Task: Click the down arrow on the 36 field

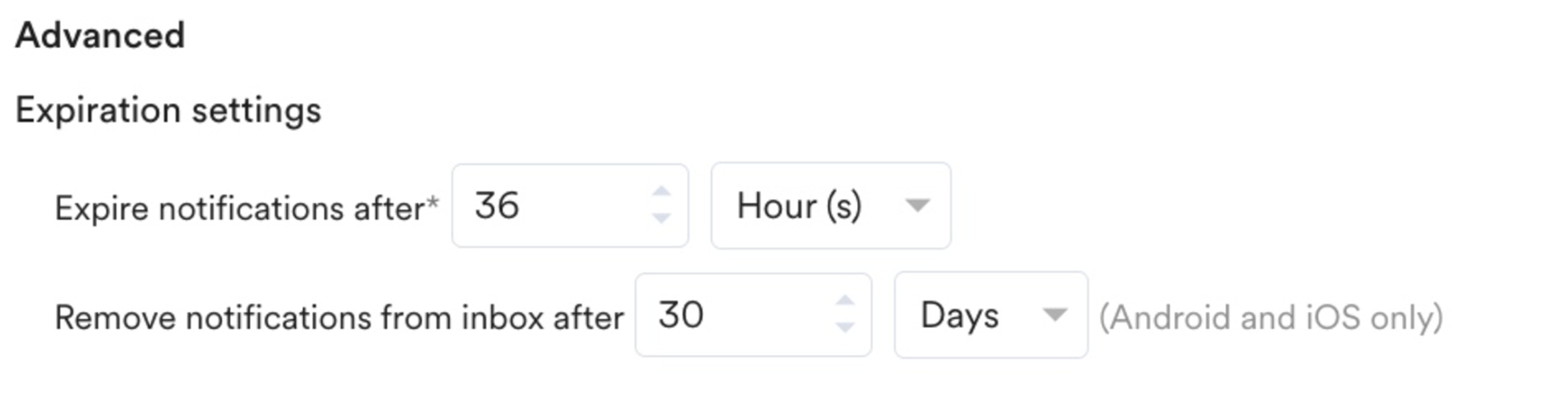Action: 661,218
